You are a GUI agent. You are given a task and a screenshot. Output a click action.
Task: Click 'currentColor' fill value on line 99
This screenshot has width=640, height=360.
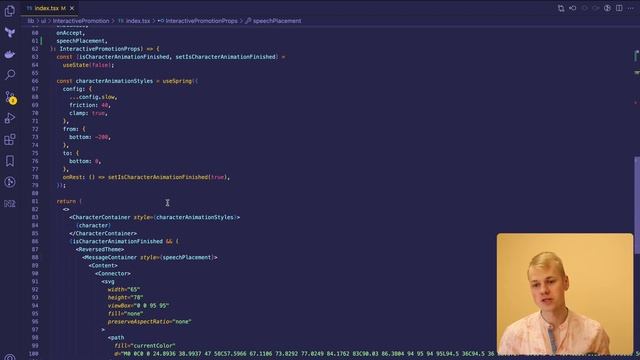point(154,346)
